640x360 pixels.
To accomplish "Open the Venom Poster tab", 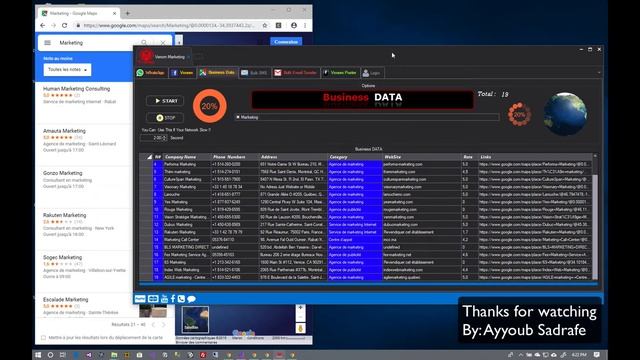I will 340,73.
